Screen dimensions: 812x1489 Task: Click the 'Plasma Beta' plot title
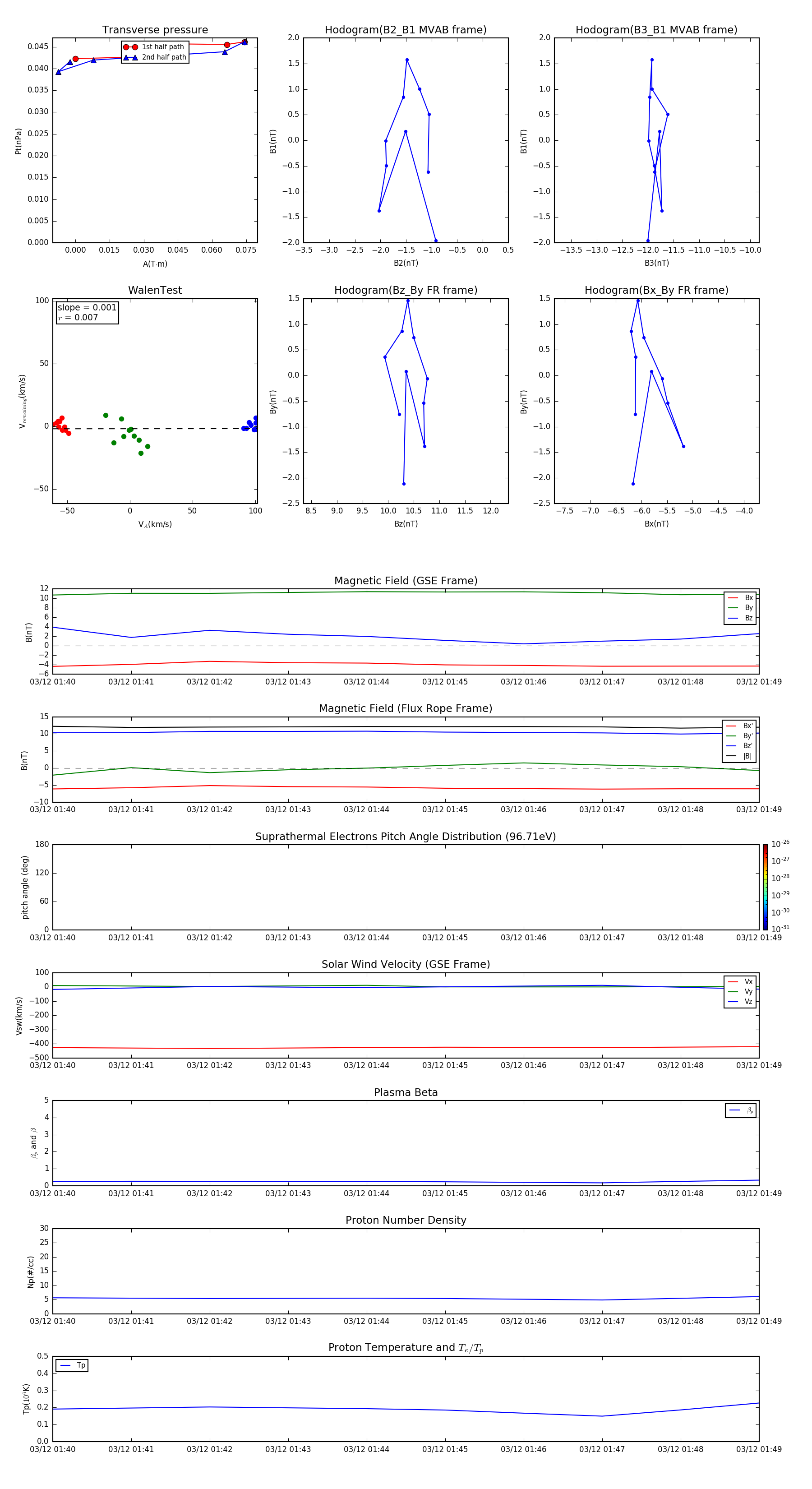click(x=406, y=1093)
